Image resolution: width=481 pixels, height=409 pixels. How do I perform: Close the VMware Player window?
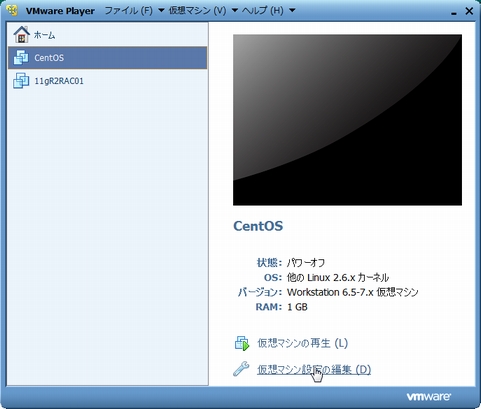(x=469, y=11)
